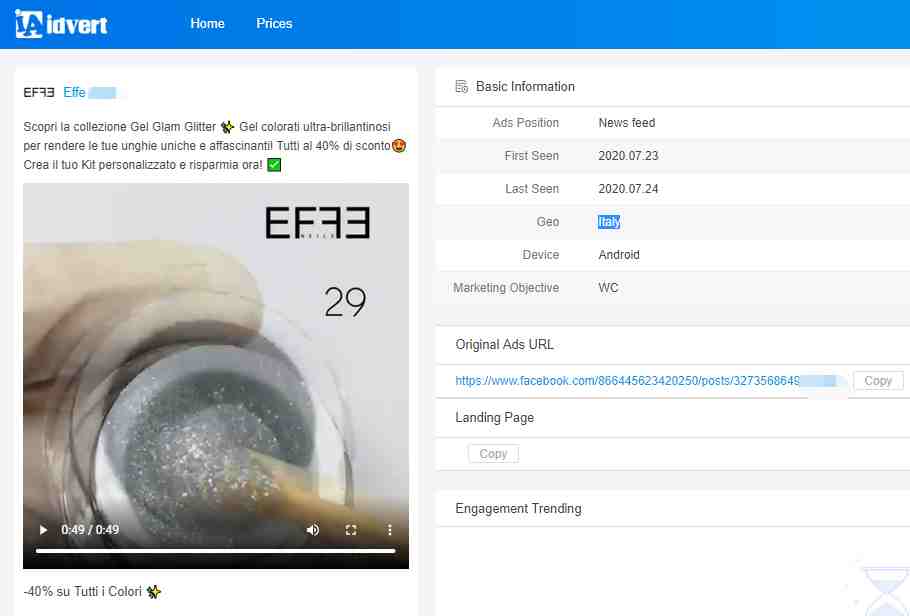Copy the Landing Page link
Screen dimensions: 910x616
tap(493, 454)
